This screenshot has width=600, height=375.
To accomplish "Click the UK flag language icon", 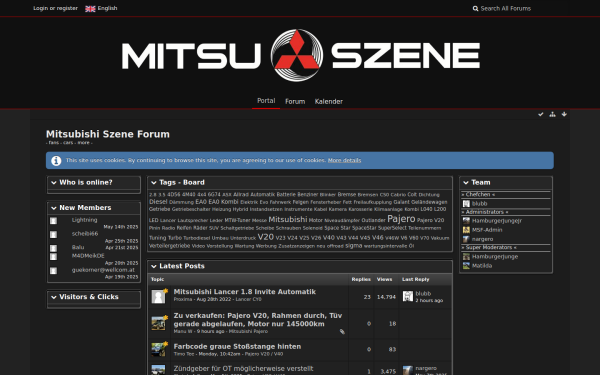I will (x=90, y=9).
